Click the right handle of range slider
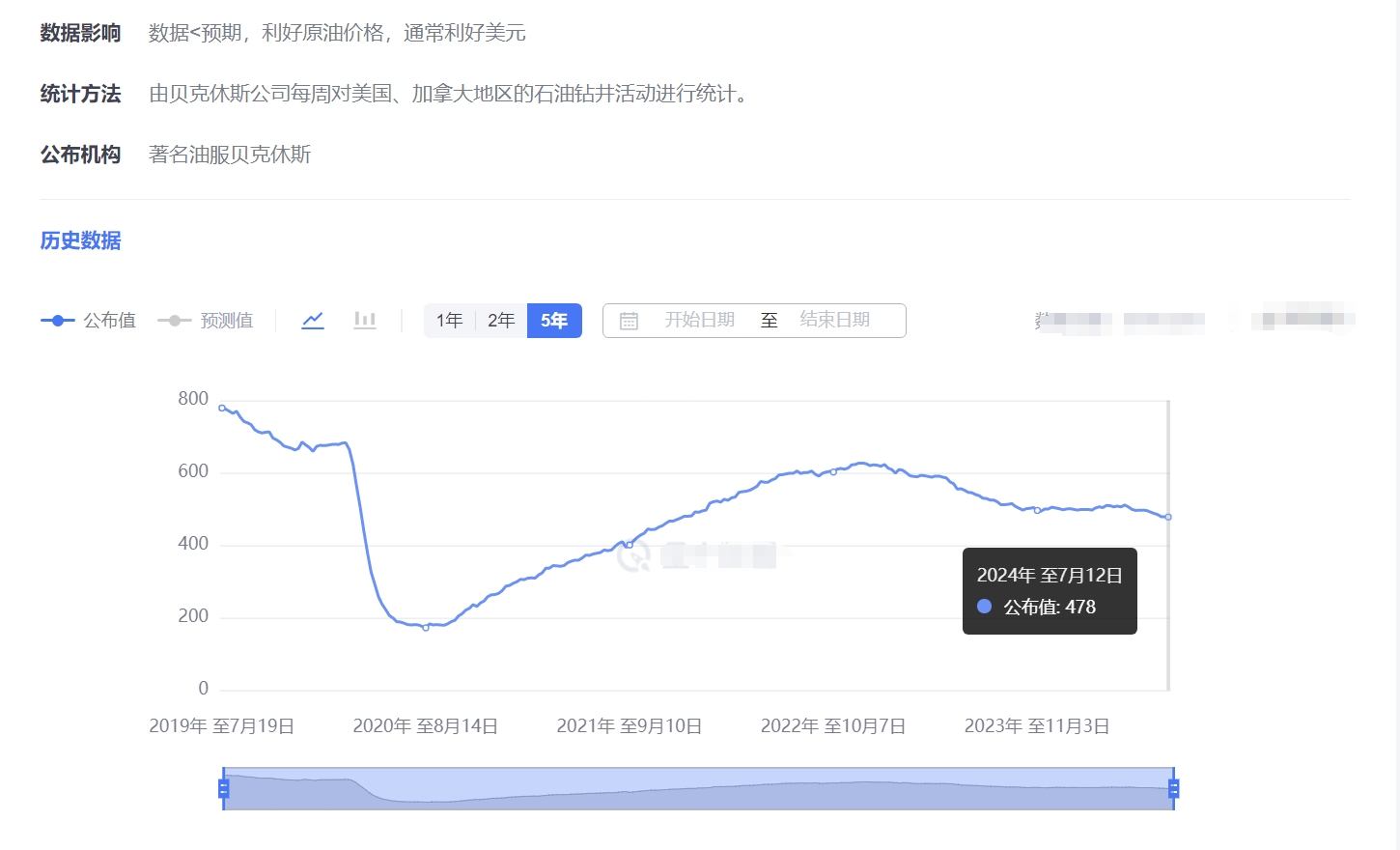The width and height of the screenshot is (1400, 850). point(1173,789)
